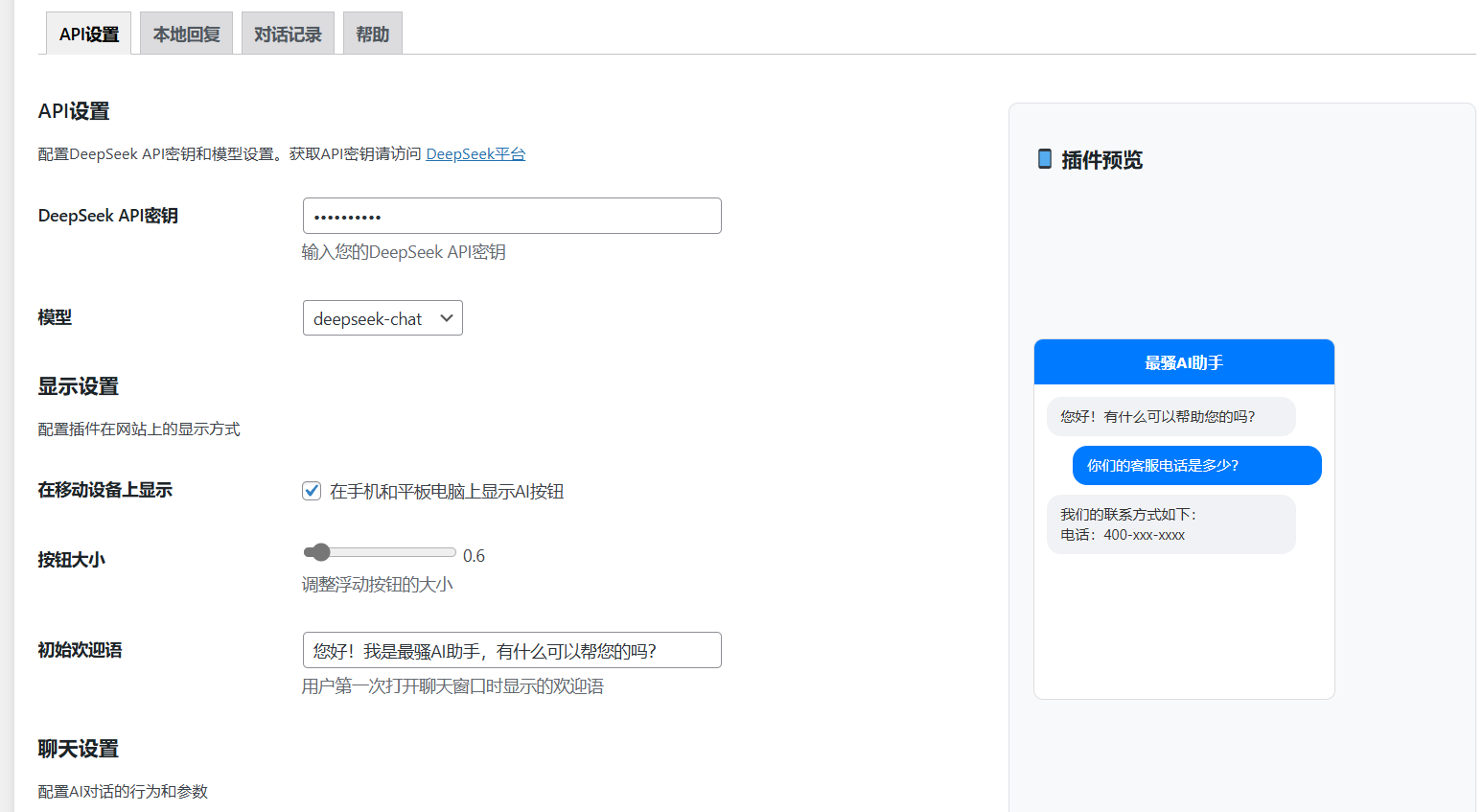The image size is (1483, 812).
Task: Uncheck the 在移动设备上显示 checkbox
Action: click(312, 491)
